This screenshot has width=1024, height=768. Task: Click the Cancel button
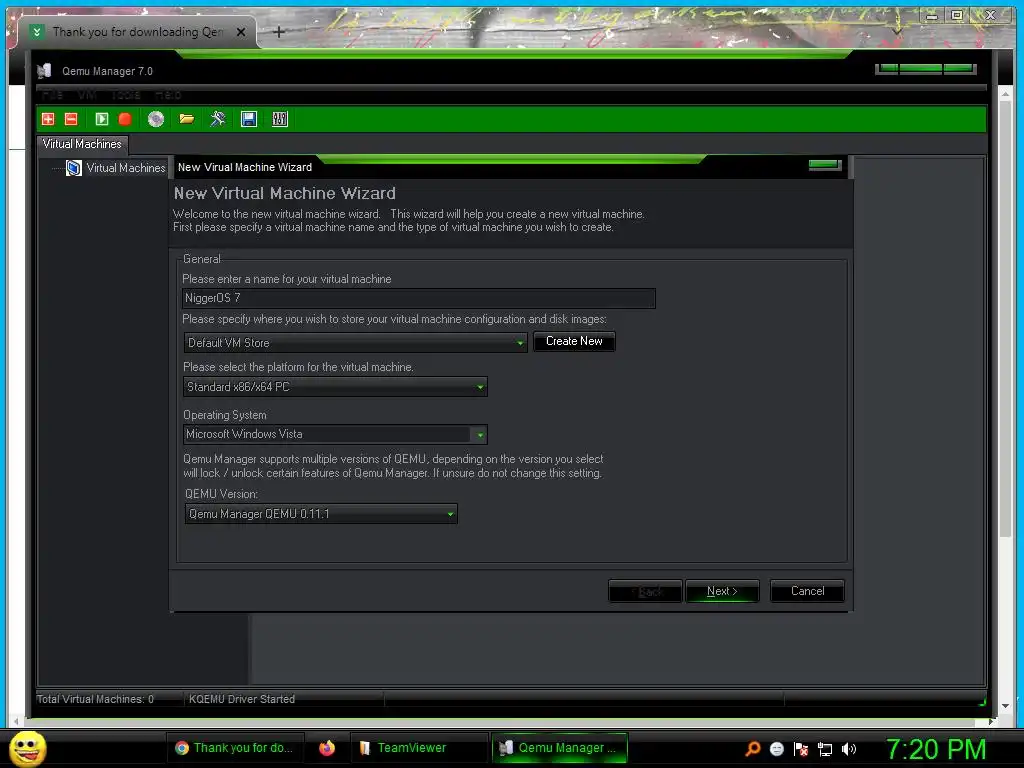(x=807, y=591)
